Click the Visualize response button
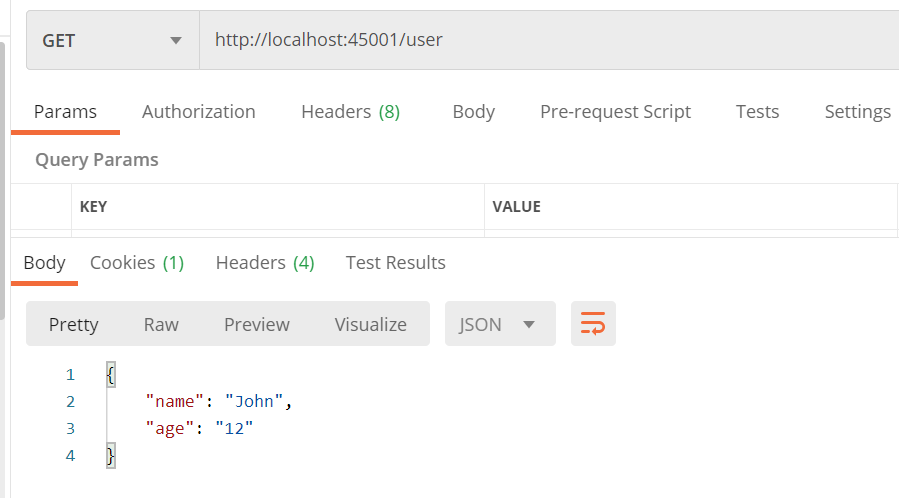The image size is (899, 498). 370,324
